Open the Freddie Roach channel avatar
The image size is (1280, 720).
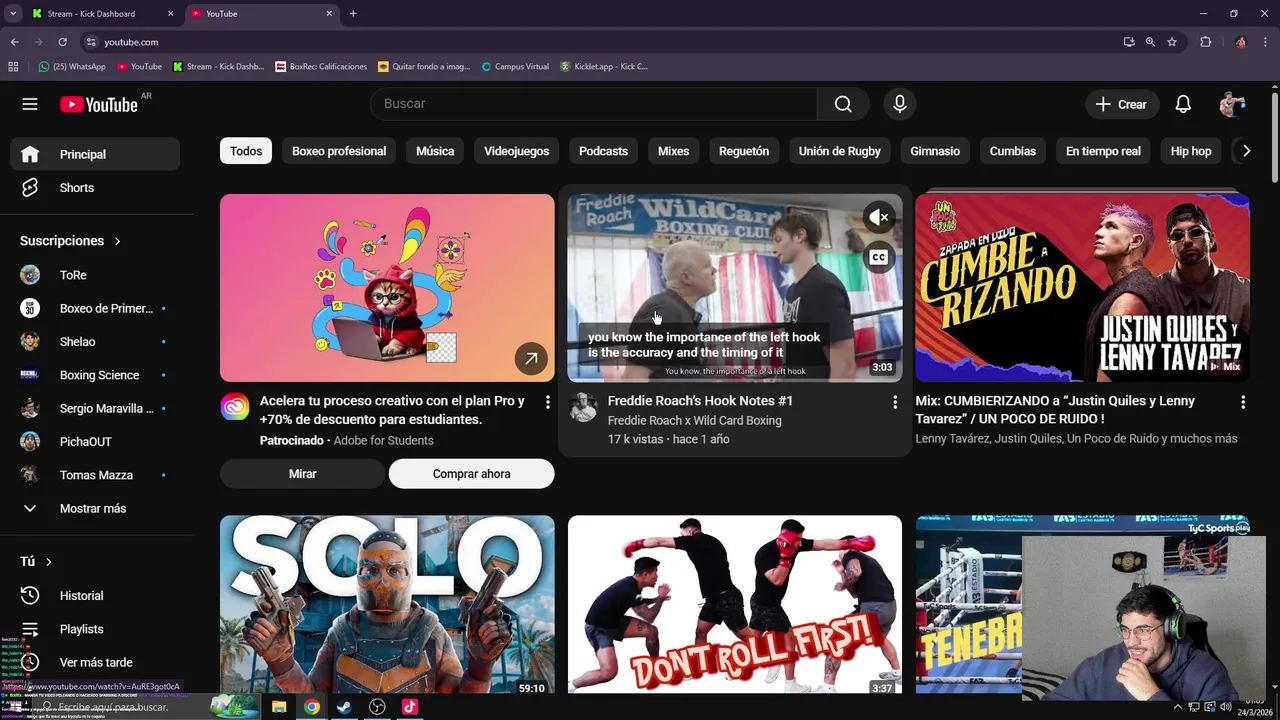coord(583,407)
